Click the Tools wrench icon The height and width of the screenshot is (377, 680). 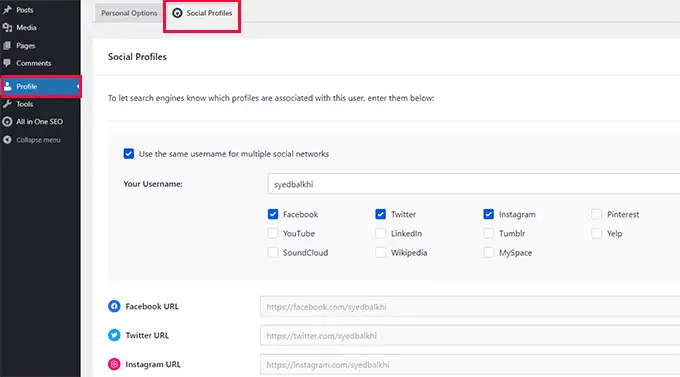[7, 104]
